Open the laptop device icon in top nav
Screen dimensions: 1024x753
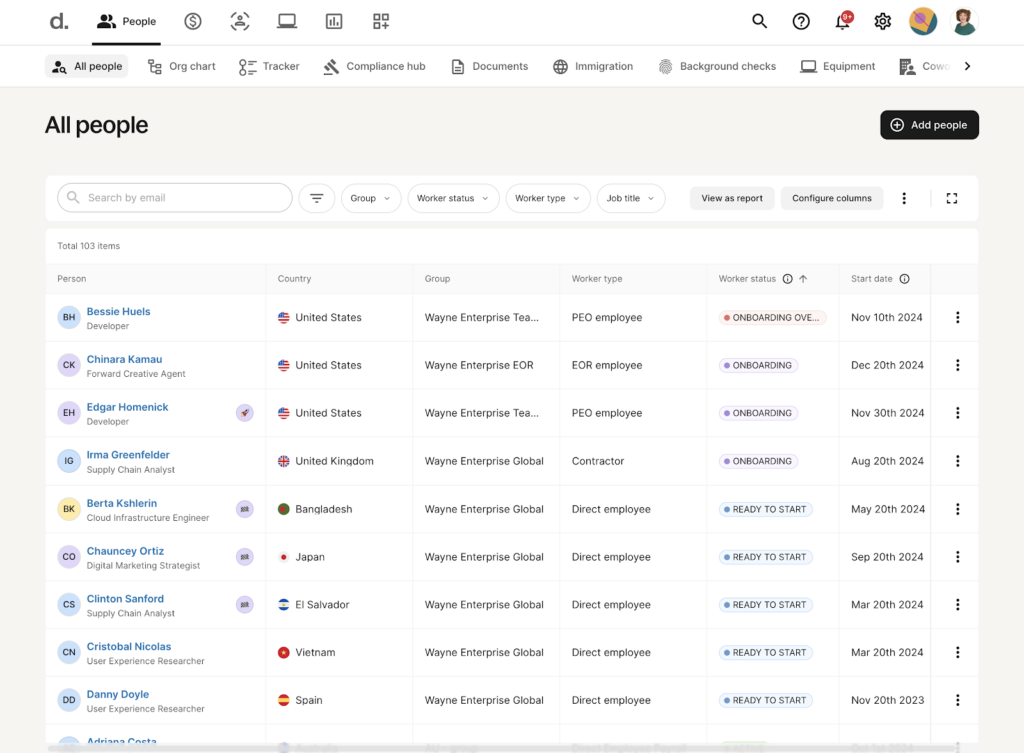pos(287,20)
